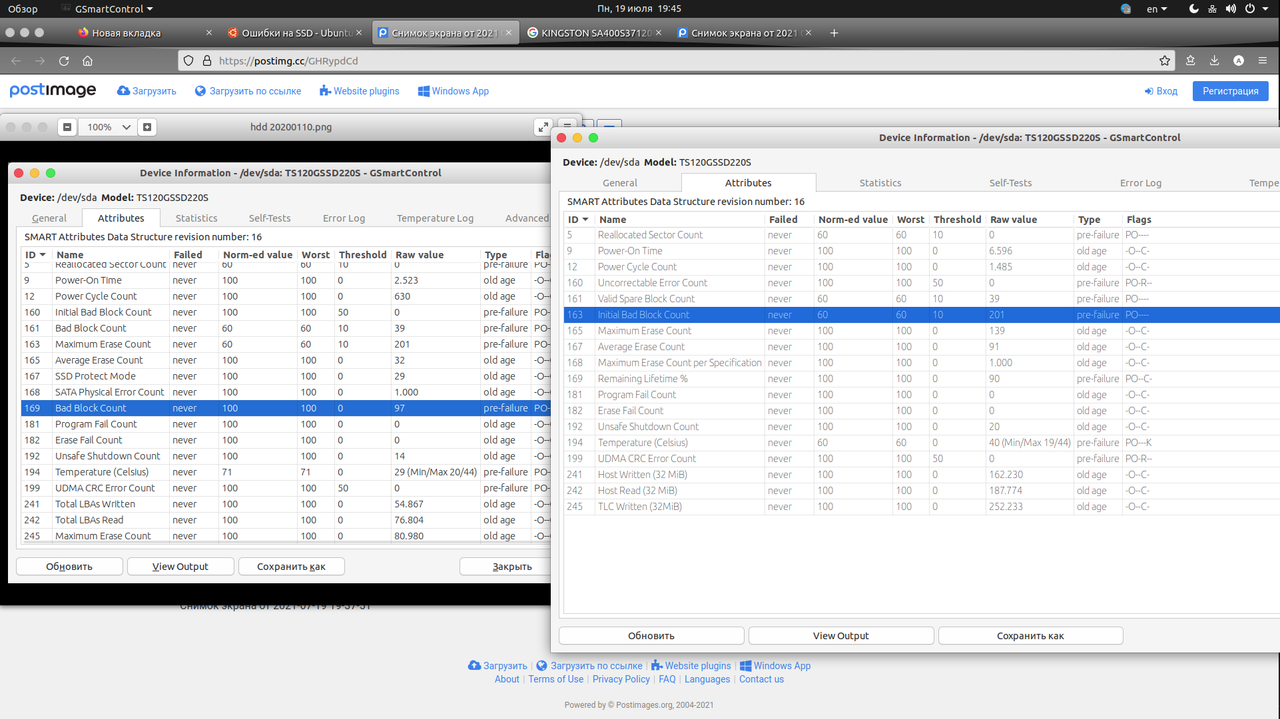This screenshot has width=1280, height=719.
Task: Click the Postimage logo
Action: [x=53, y=91]
